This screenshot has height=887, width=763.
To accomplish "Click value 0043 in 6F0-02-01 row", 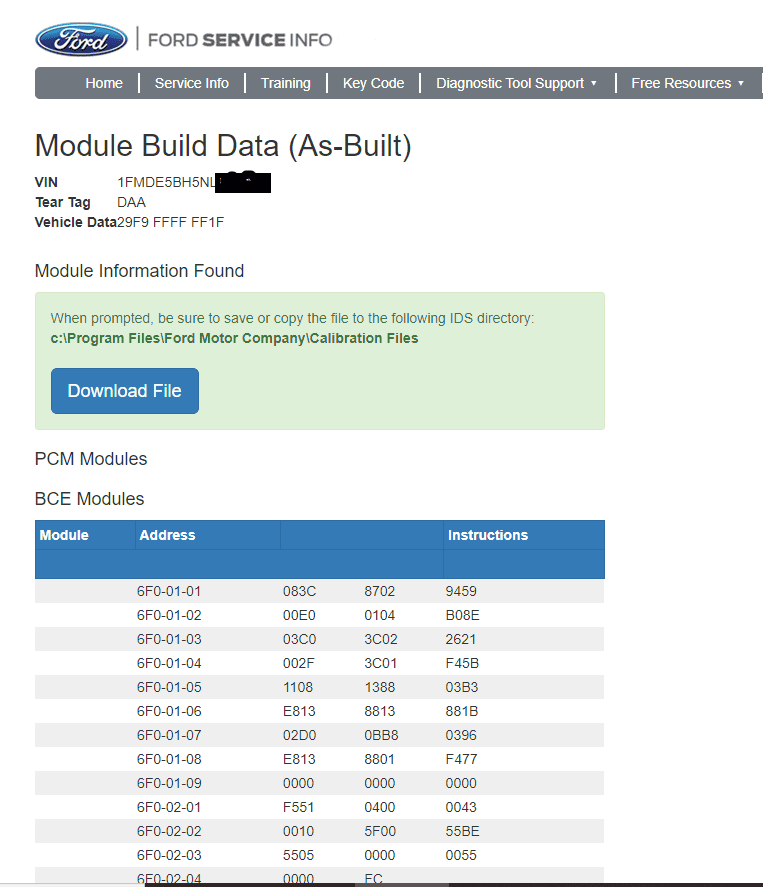I will [461, 807].
